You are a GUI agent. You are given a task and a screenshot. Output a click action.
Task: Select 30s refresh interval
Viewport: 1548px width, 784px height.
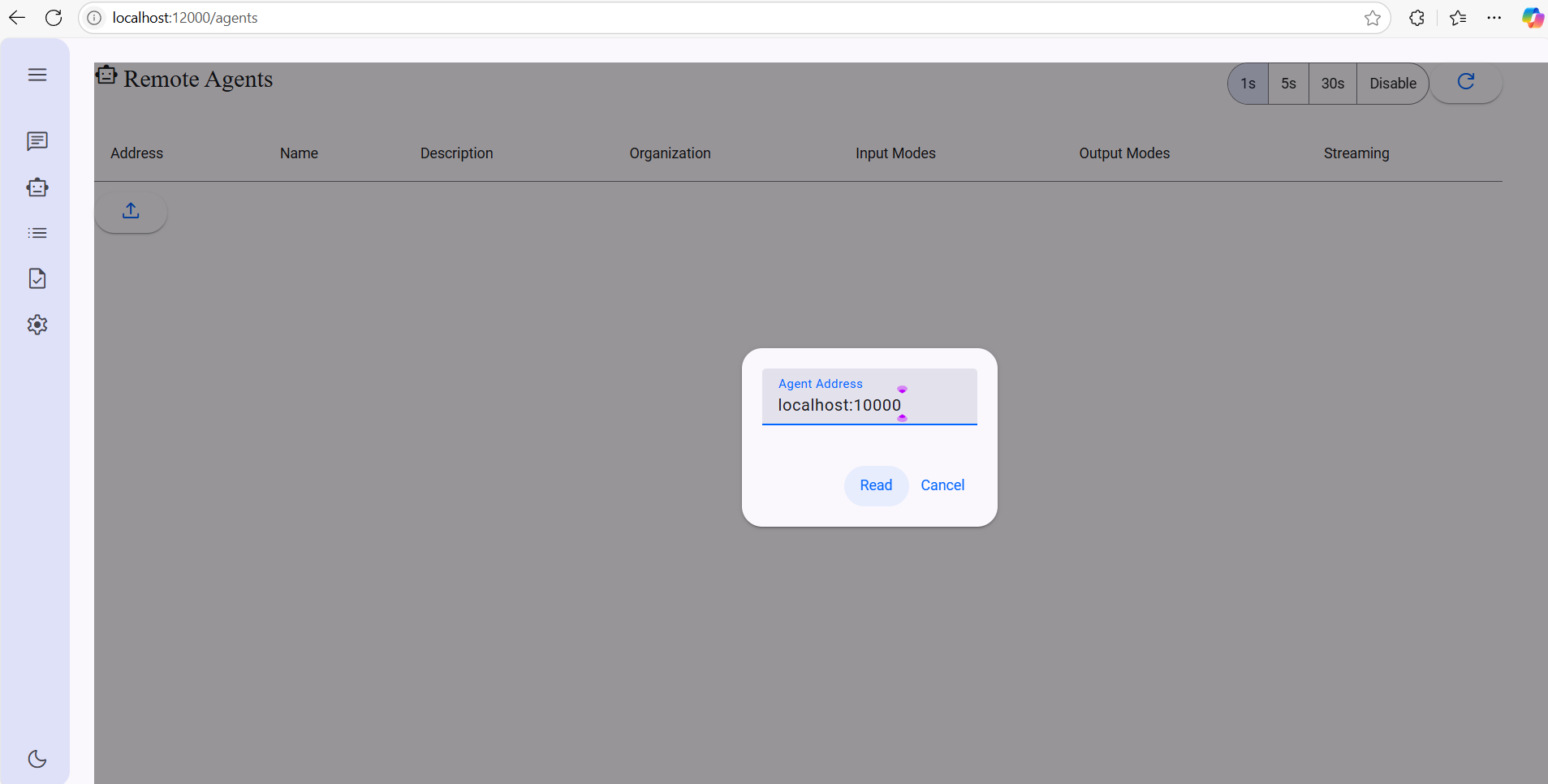click(1332, 84)
